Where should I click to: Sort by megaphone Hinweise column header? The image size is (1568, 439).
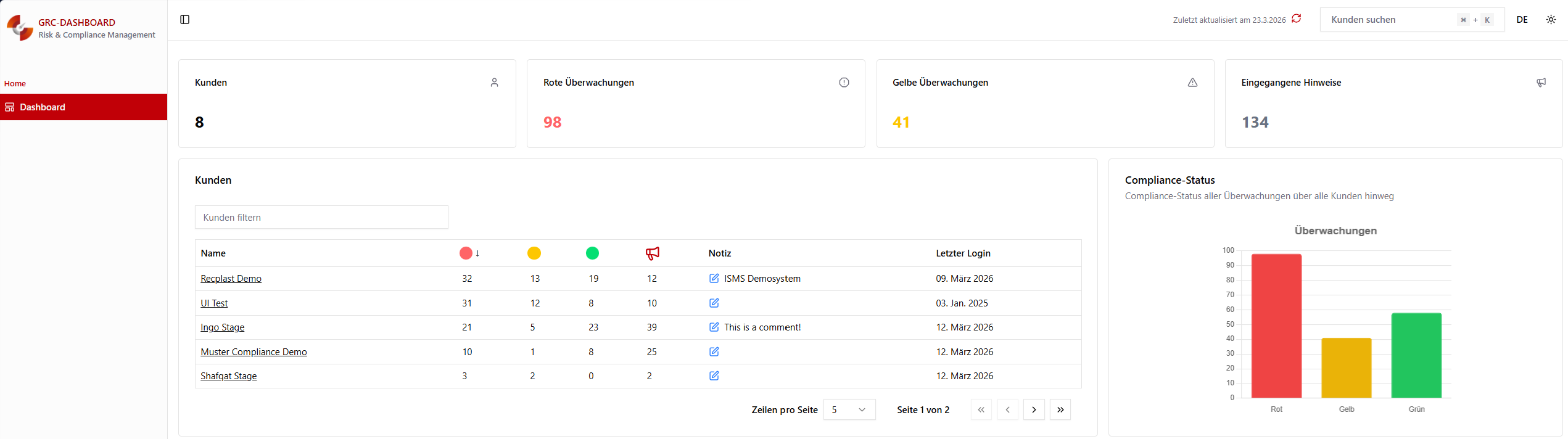[653, 253]
